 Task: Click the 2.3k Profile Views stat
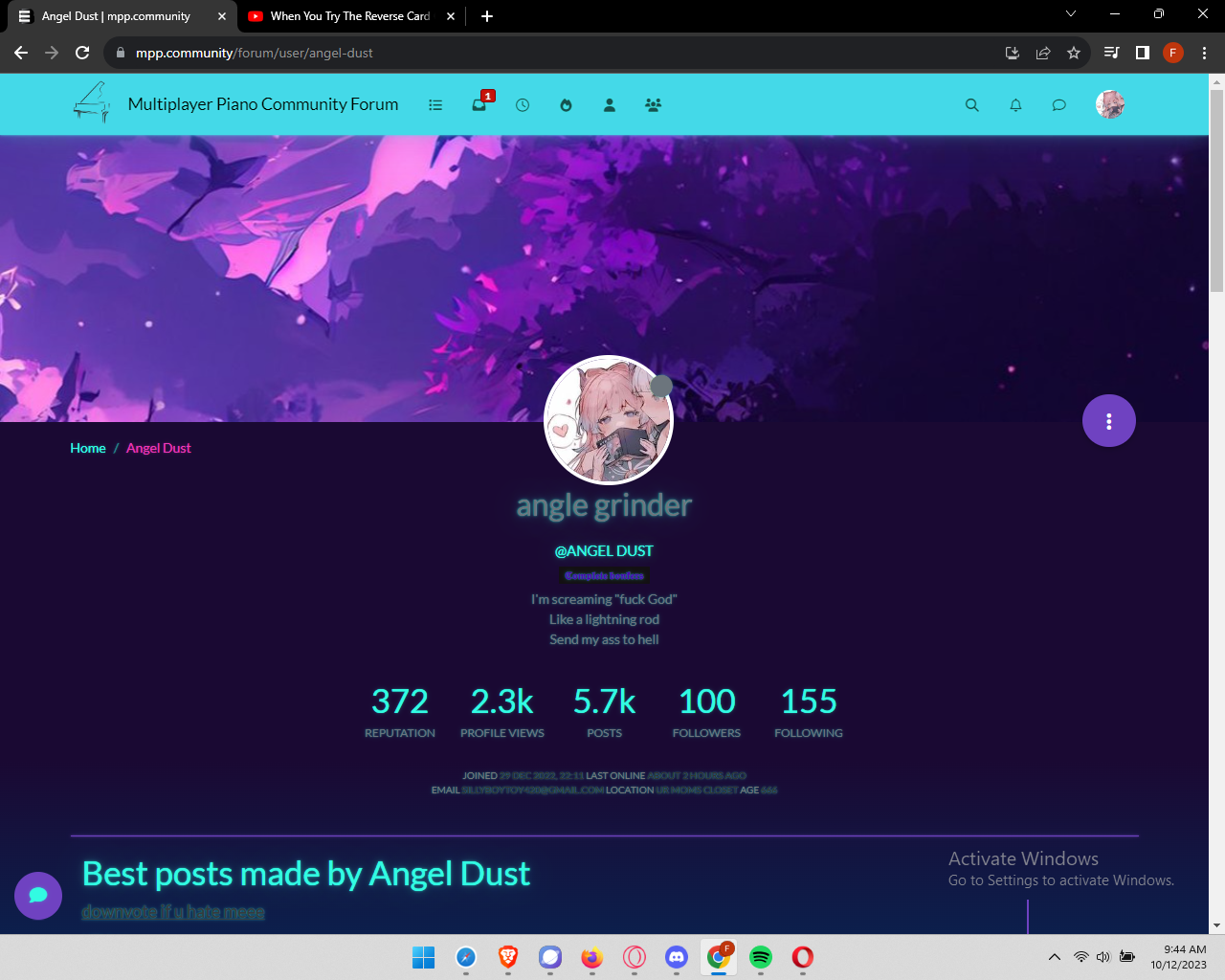pos(502,712)
